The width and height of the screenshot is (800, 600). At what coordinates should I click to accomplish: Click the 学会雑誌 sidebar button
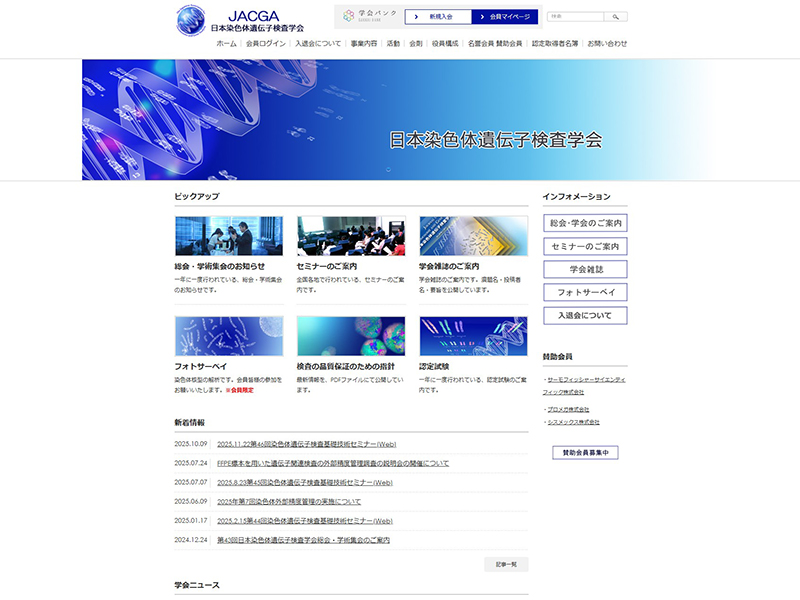tap(585, 269)
